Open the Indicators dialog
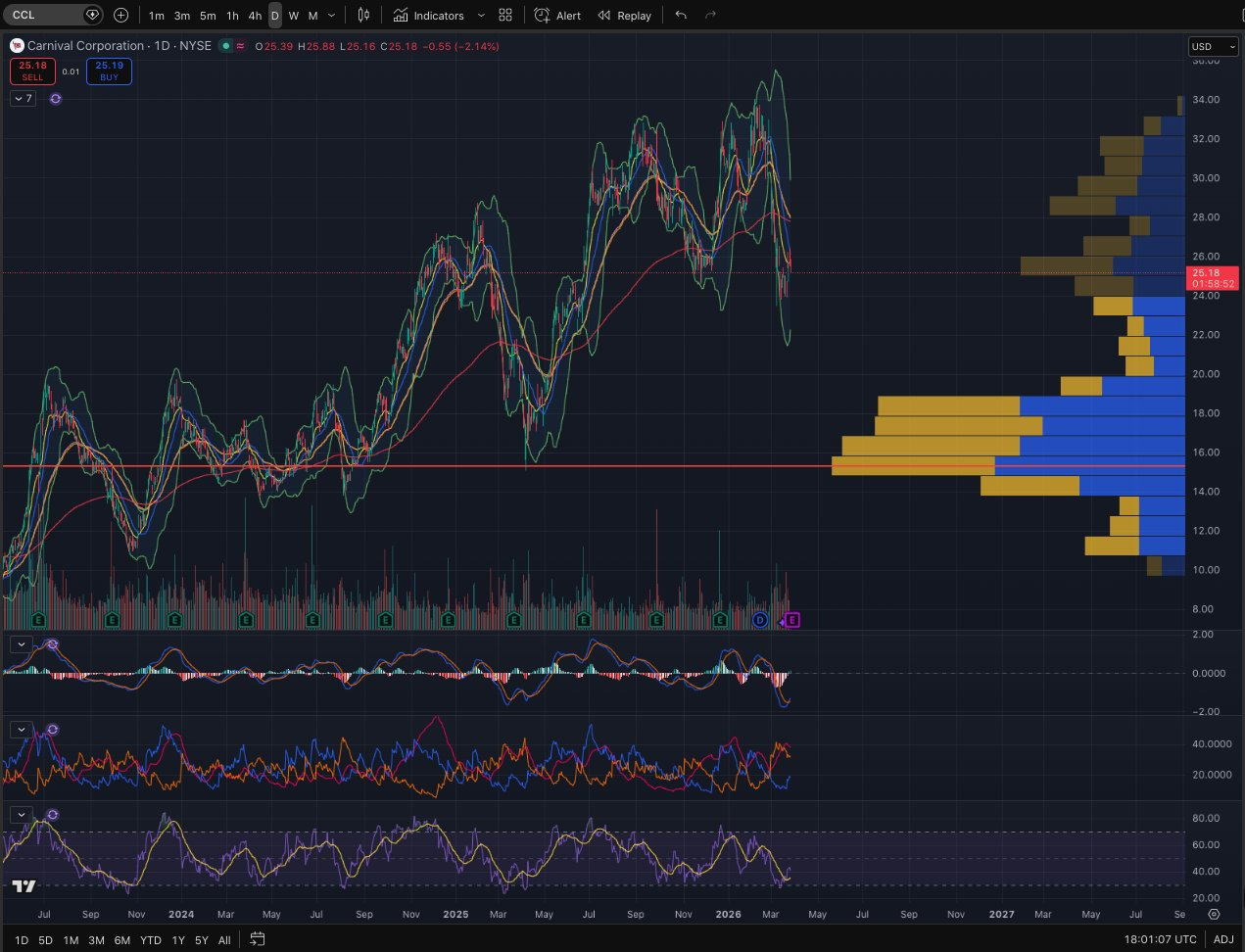The height and width of the screenshot is (952, 1245). coord(428,16)
